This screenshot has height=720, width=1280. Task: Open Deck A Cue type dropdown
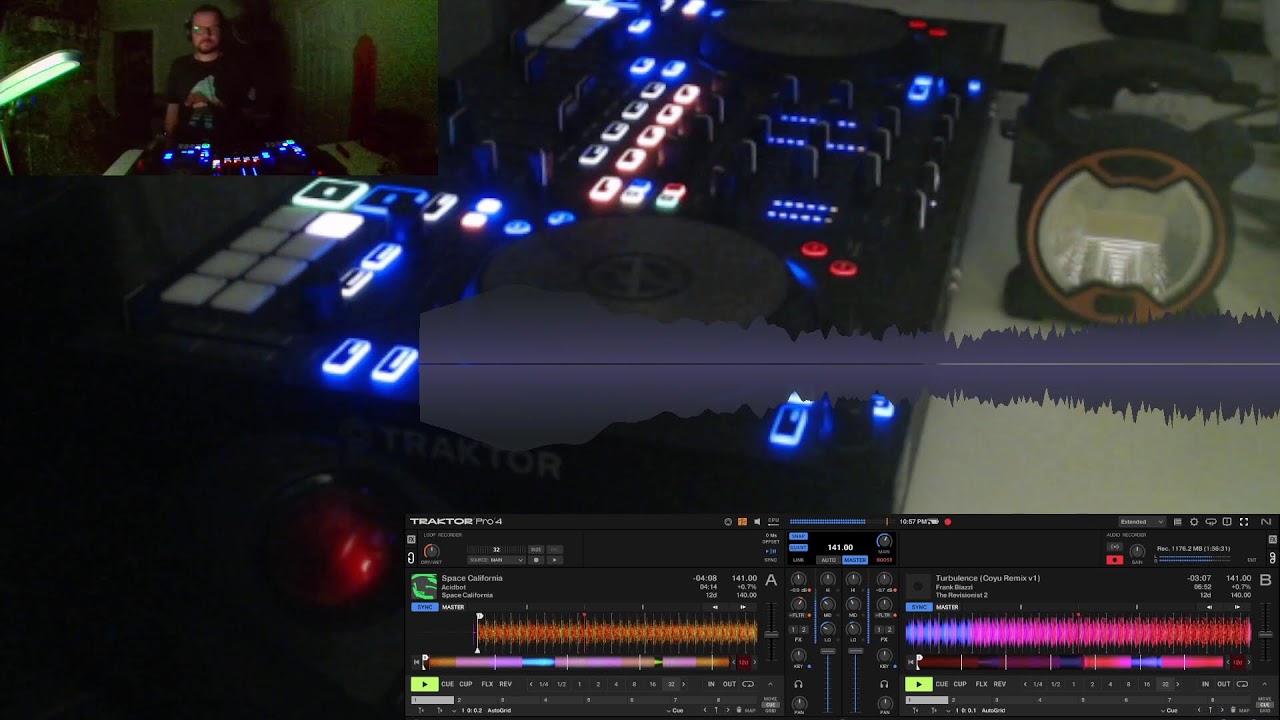pos(675,710)
